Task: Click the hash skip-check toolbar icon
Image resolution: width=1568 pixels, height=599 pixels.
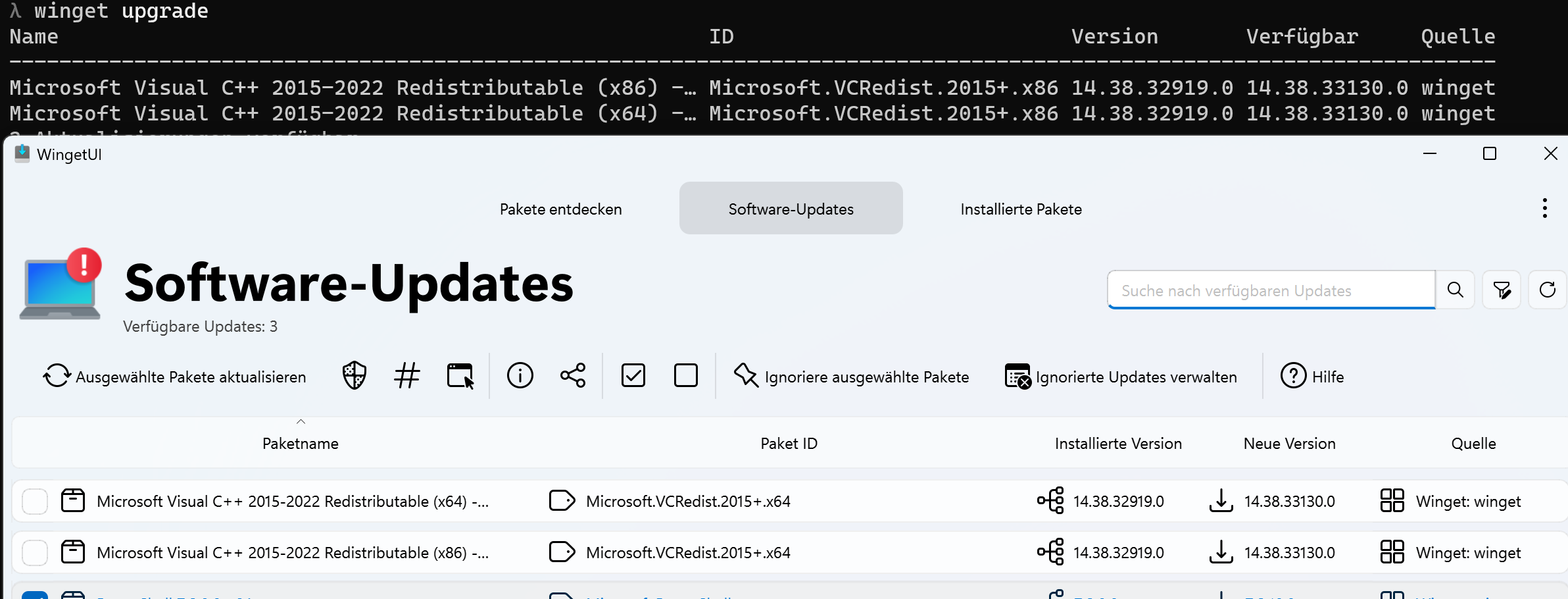Action: point(407,376)
